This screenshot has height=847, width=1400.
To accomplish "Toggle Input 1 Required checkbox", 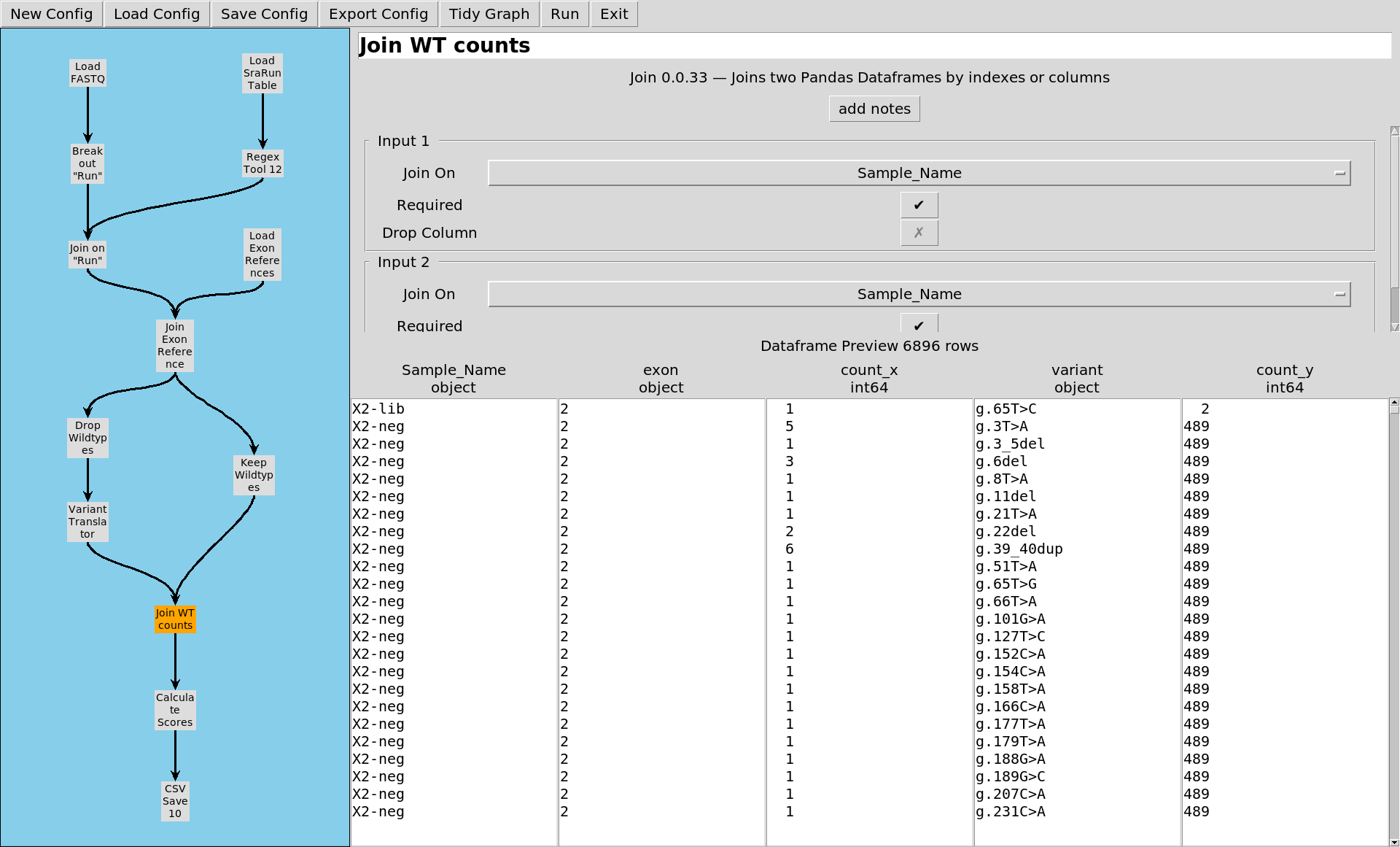I will click(918, 205).
